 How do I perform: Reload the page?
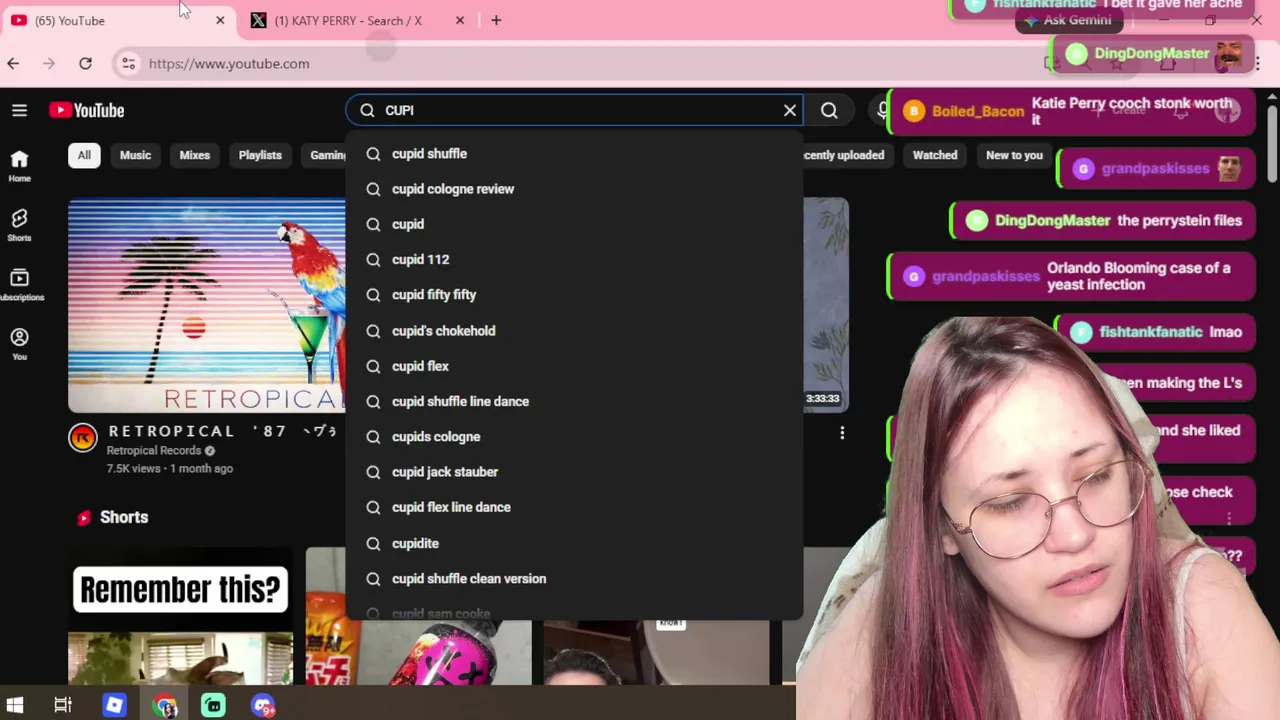(85, 63)
